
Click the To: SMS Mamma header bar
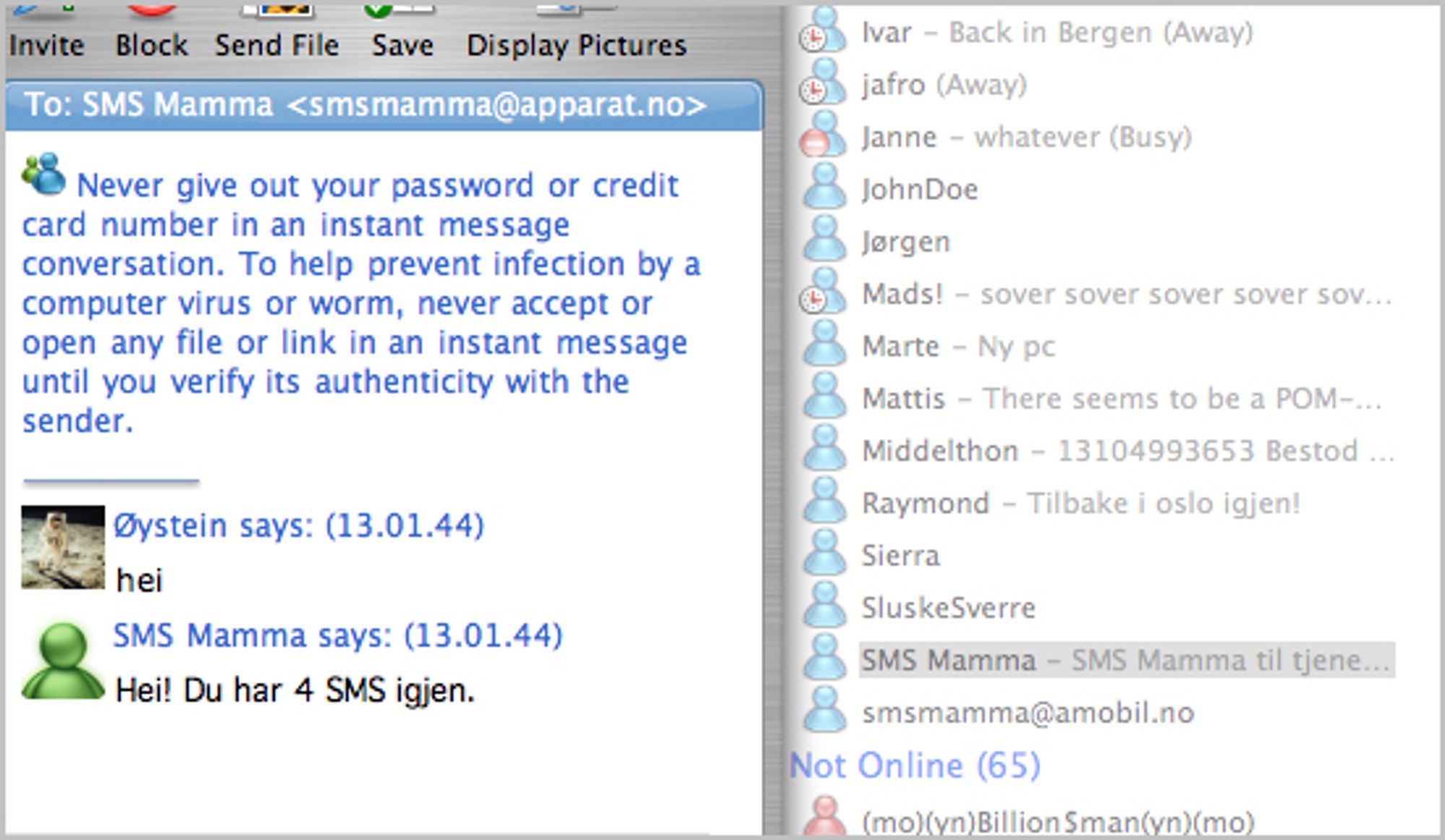click(x=384, y=105)
